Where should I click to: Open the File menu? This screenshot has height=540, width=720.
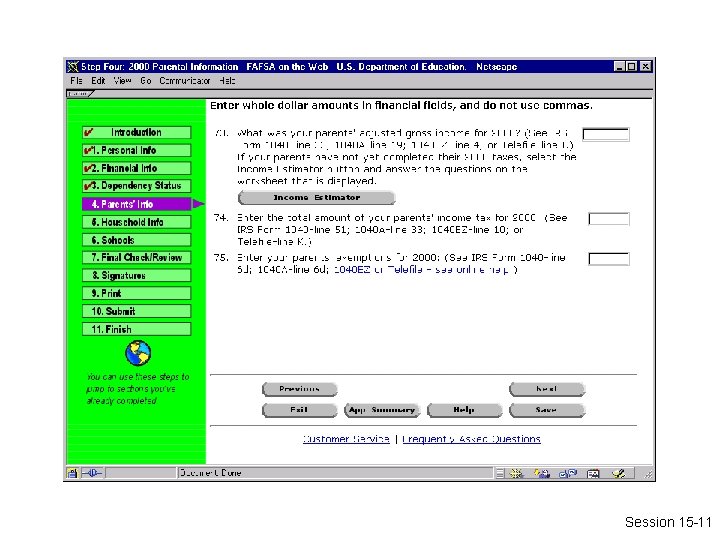[76, 81]
